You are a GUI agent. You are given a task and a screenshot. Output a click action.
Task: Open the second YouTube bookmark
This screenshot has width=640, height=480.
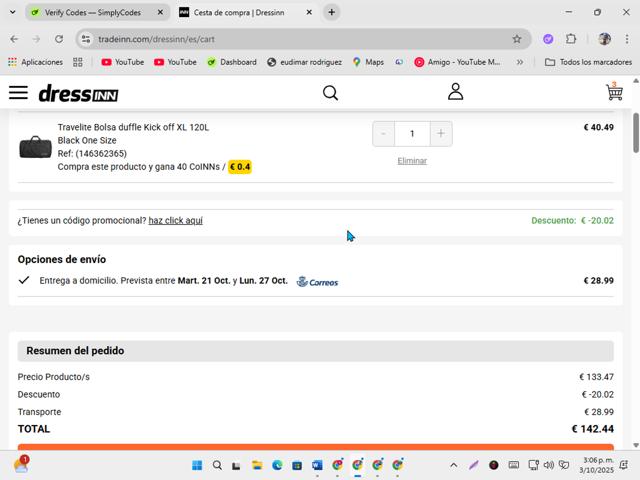[176, 62]
